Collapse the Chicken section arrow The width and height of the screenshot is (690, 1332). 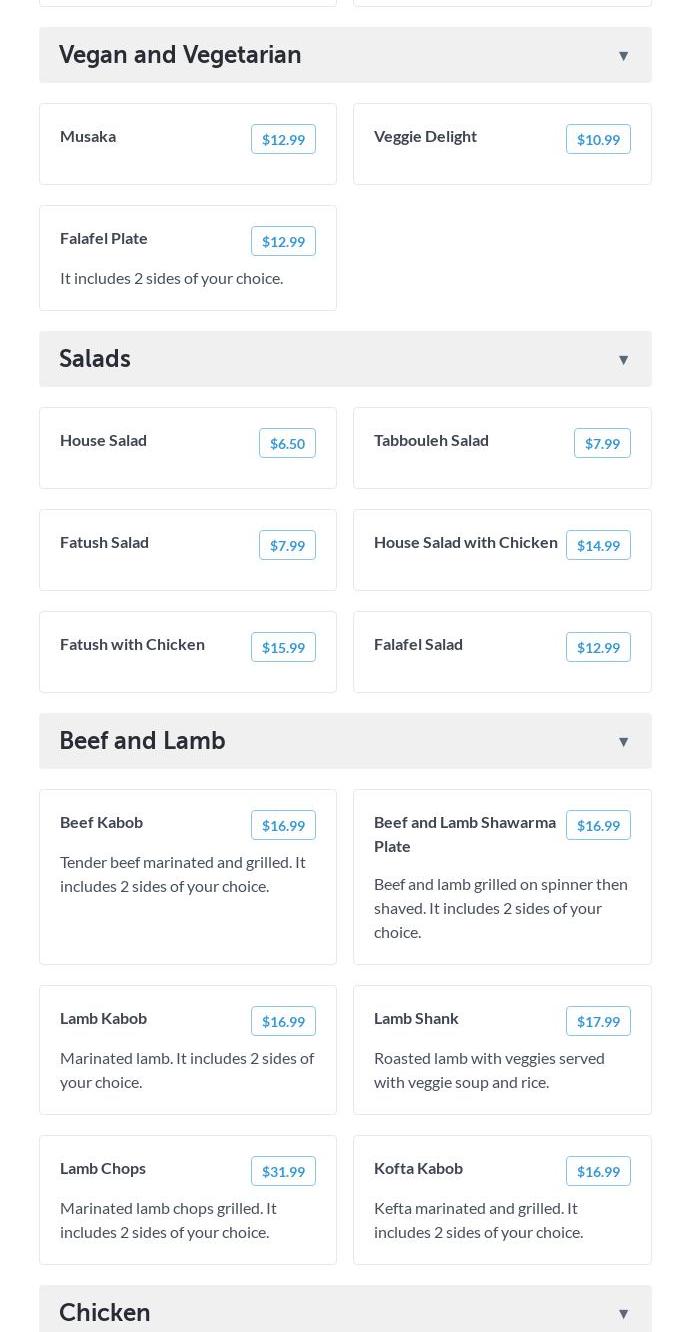point(623,1314)
